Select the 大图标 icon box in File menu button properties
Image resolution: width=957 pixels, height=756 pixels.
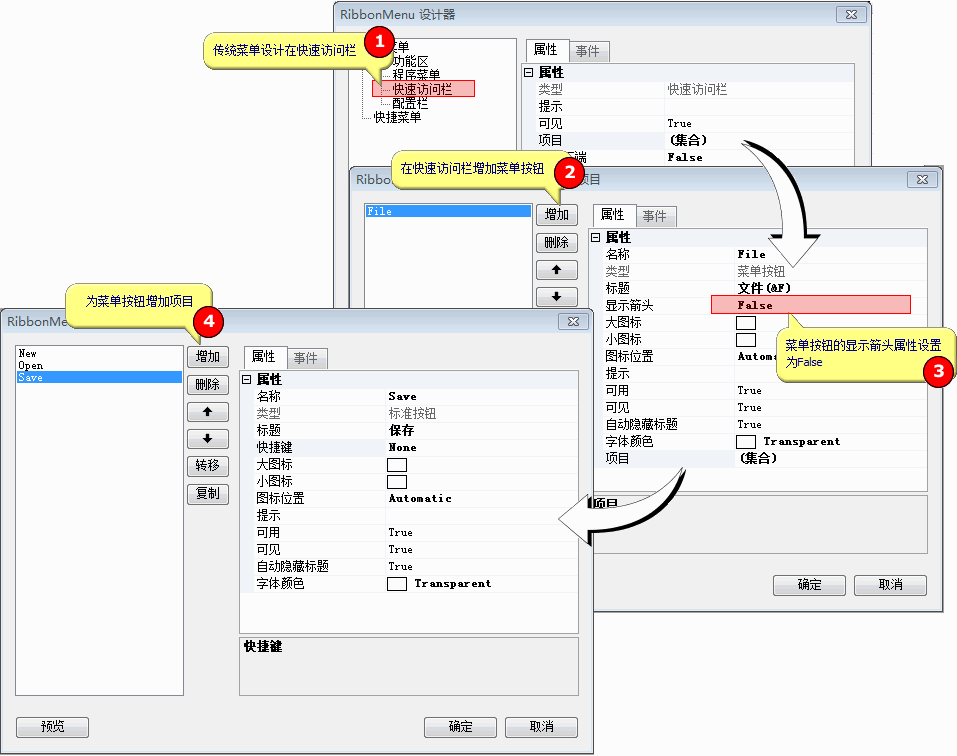pyautogui.click(x=746, y=323)
